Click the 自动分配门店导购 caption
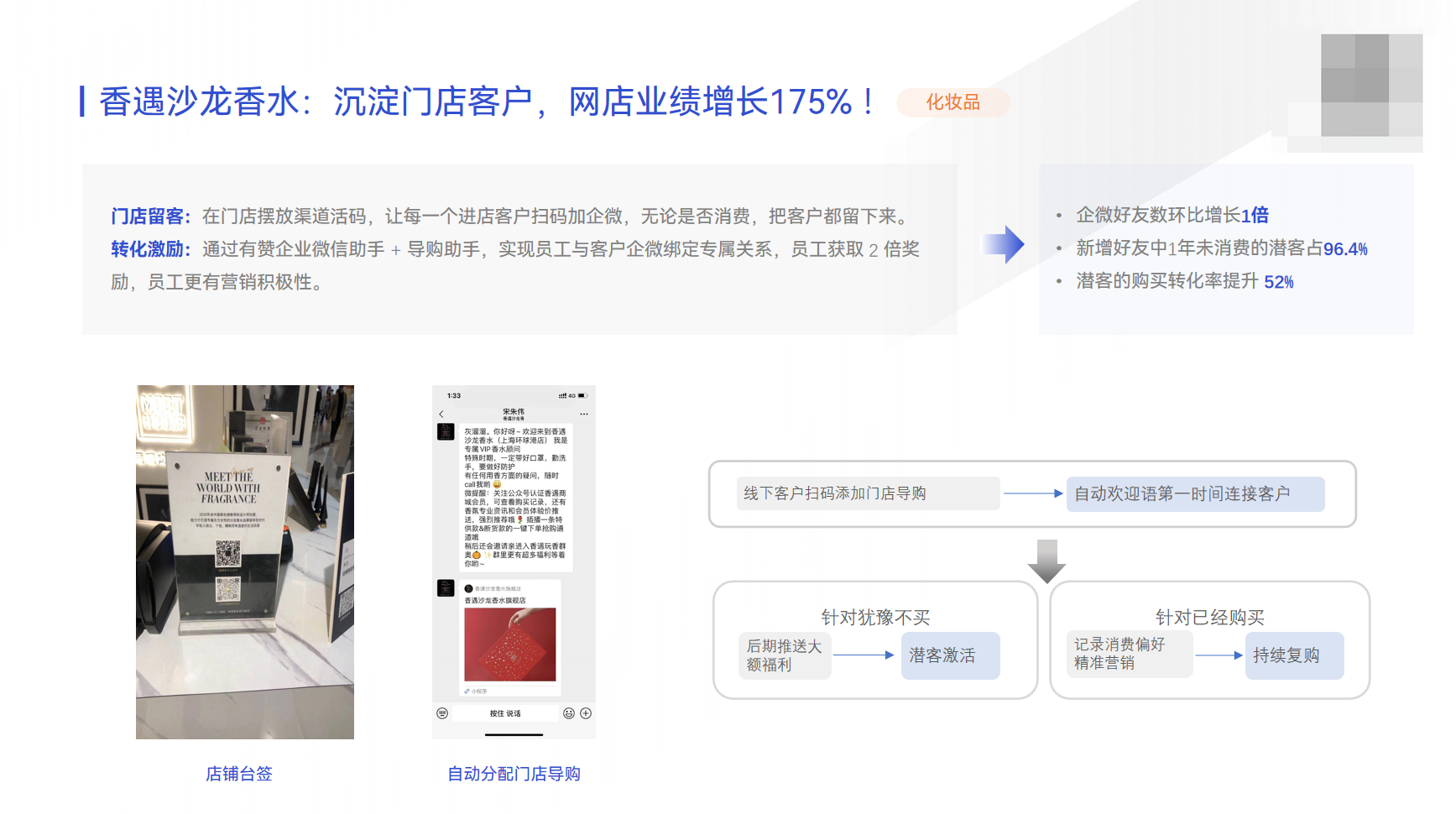This screenshot has height=814, width=1456. coord(514,774)
